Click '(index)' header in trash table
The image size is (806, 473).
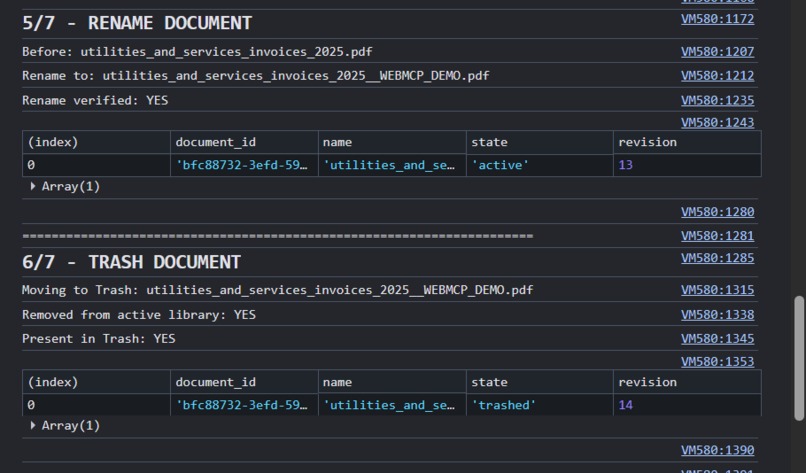click(x=96, y=382)
